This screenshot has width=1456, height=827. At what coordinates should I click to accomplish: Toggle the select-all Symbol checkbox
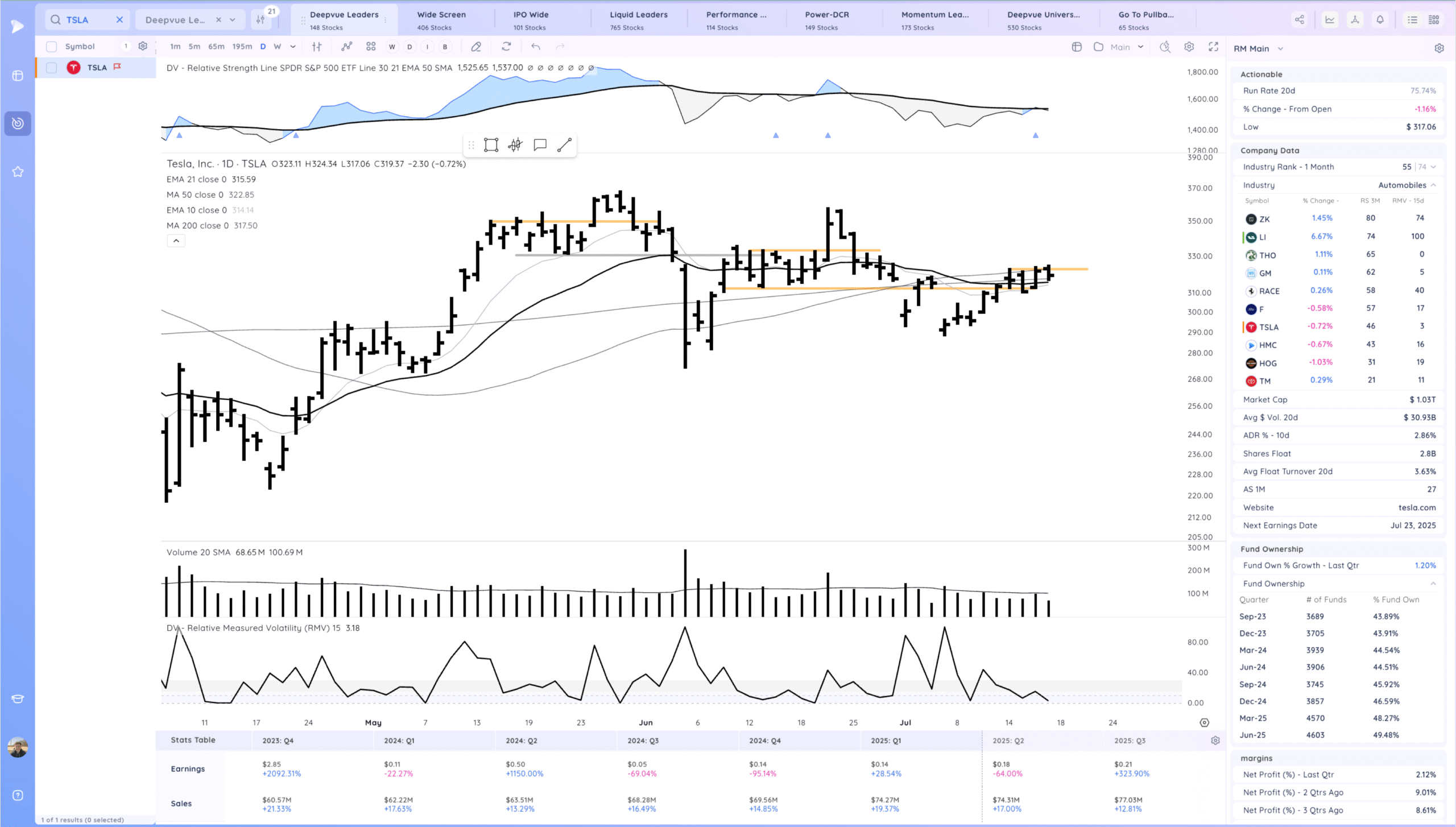(51, 47)
